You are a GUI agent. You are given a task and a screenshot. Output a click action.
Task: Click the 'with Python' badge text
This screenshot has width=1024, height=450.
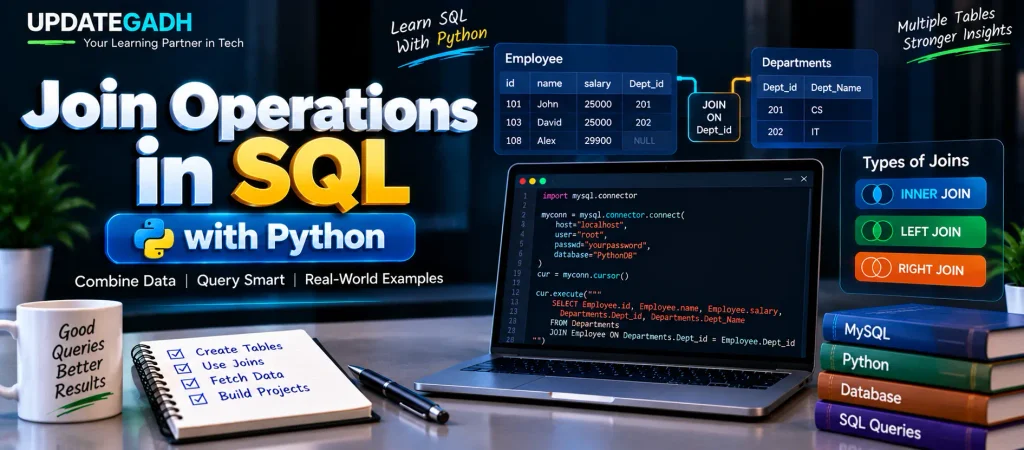click(284, 238)
